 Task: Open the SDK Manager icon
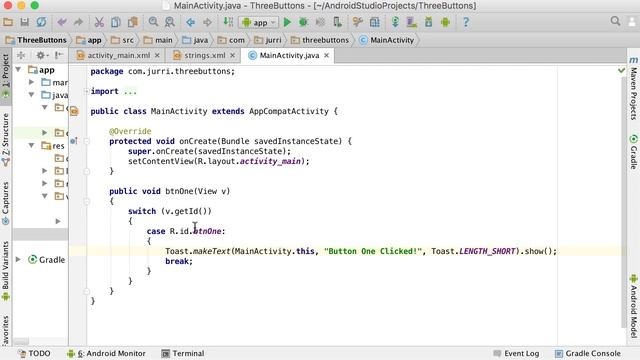(x=429, y=22)
